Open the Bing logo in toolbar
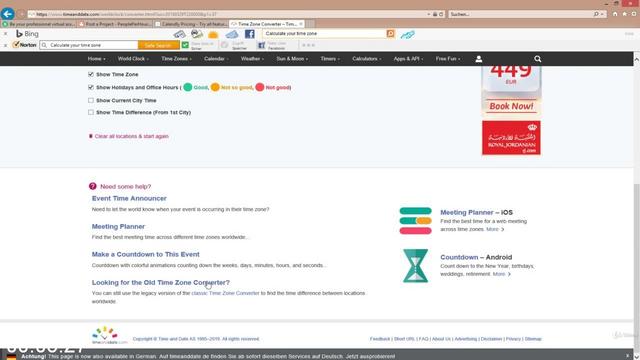This screenshot has width=640, height=360. (x=27, y=34)
